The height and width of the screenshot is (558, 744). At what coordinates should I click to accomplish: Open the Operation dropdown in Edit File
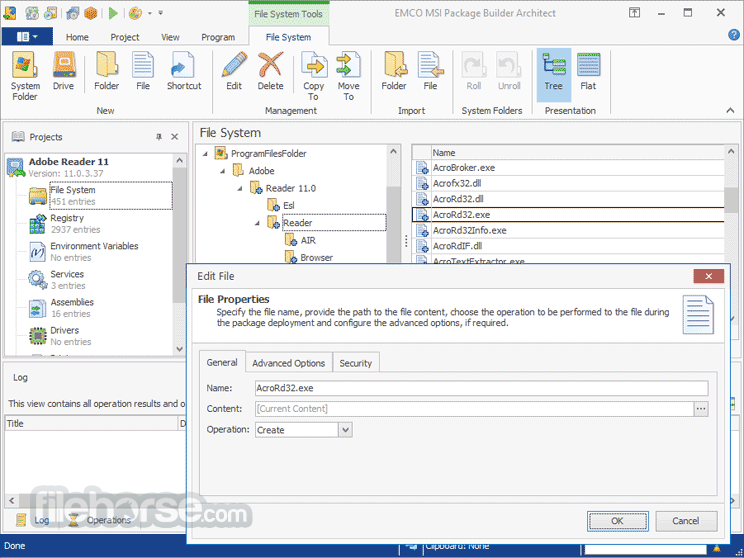click(345, 430)
